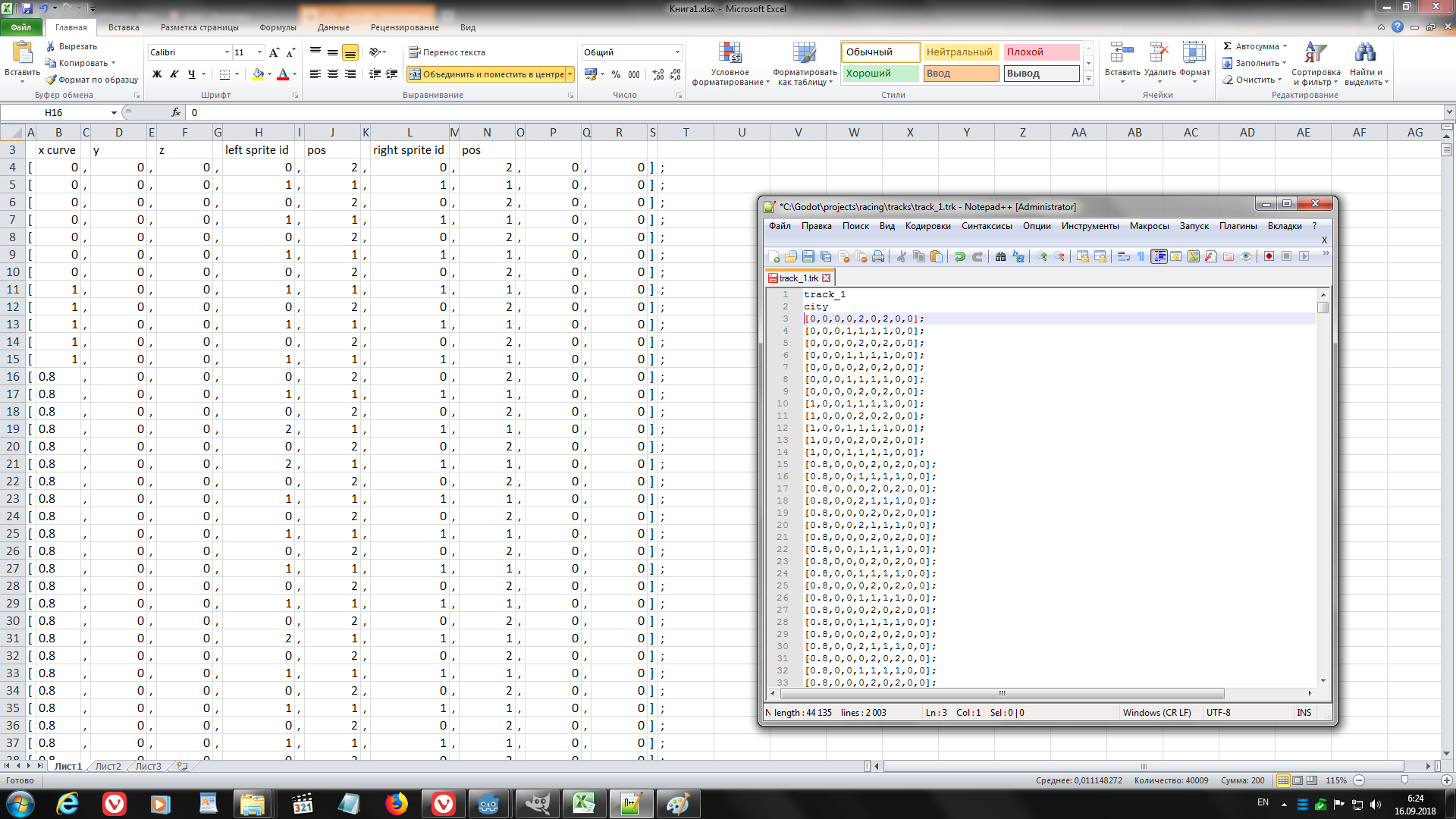Open the Общий number format dropdown

[x=677, y=52]
